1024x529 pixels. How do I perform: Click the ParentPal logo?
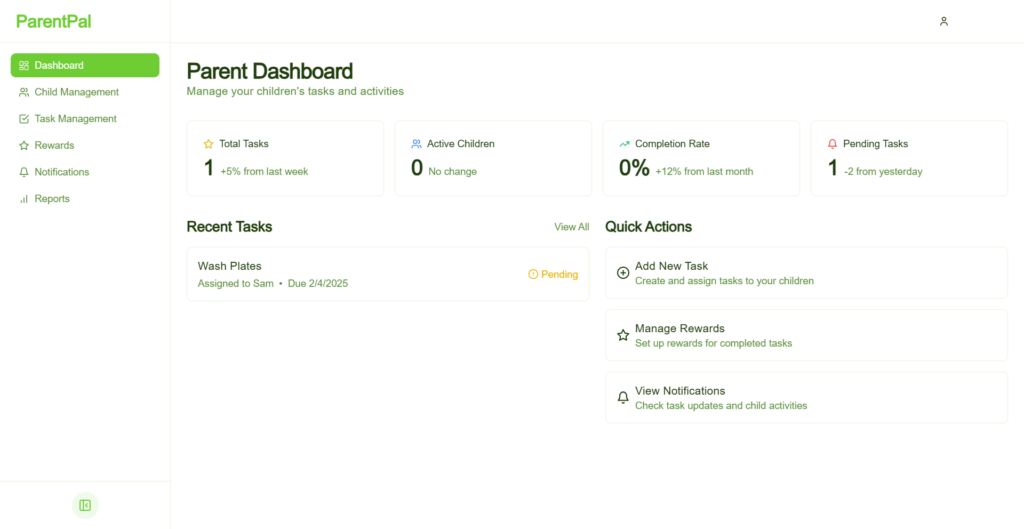(x=54, y=22)
